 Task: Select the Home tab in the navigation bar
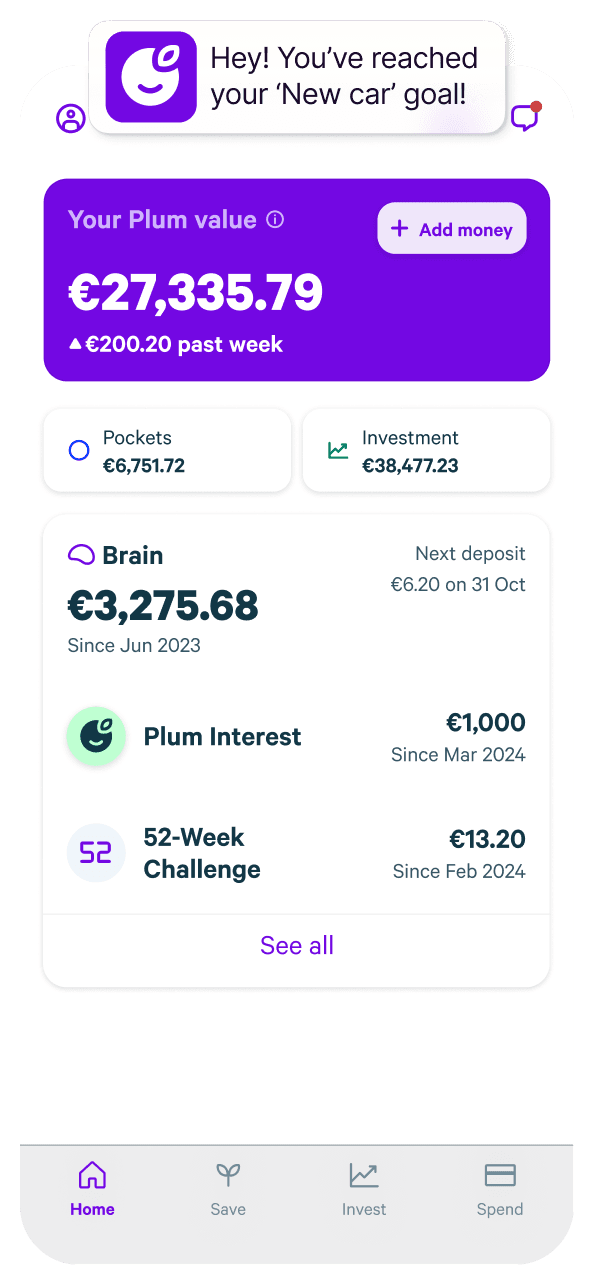click(92, 1188)
